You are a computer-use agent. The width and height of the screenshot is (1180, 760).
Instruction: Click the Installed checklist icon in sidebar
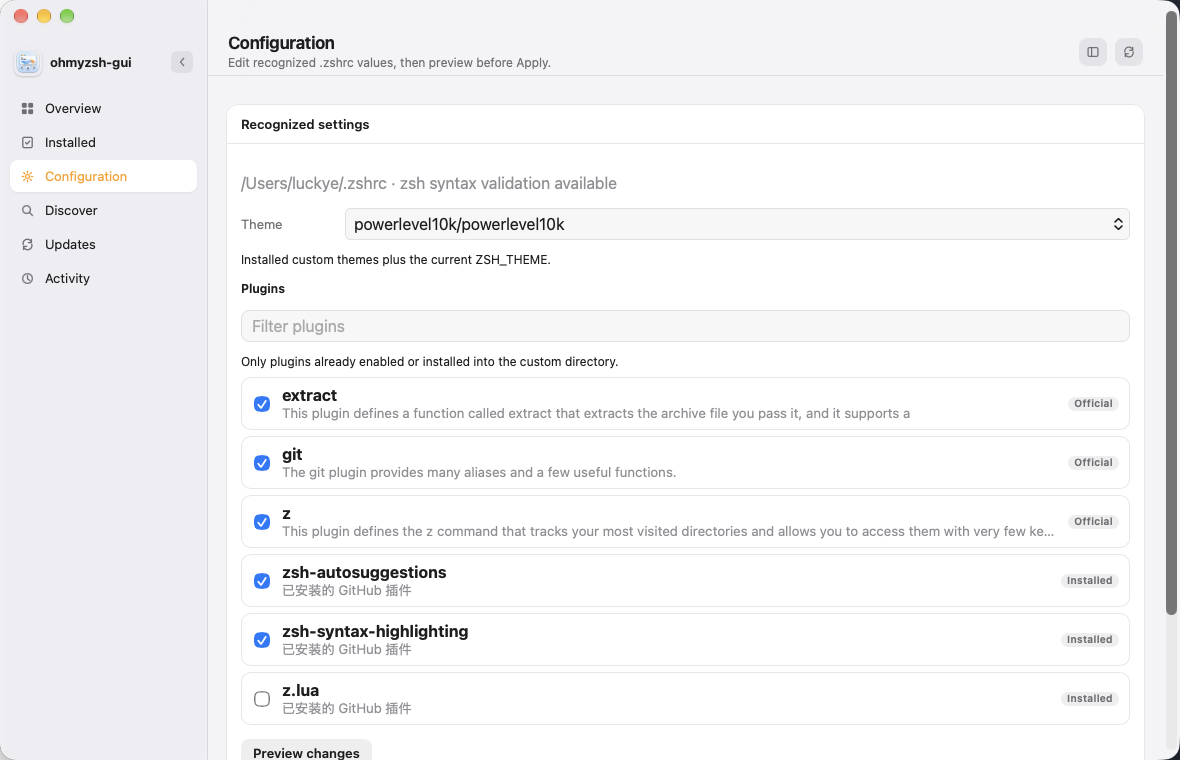click(x=28, y=142)
